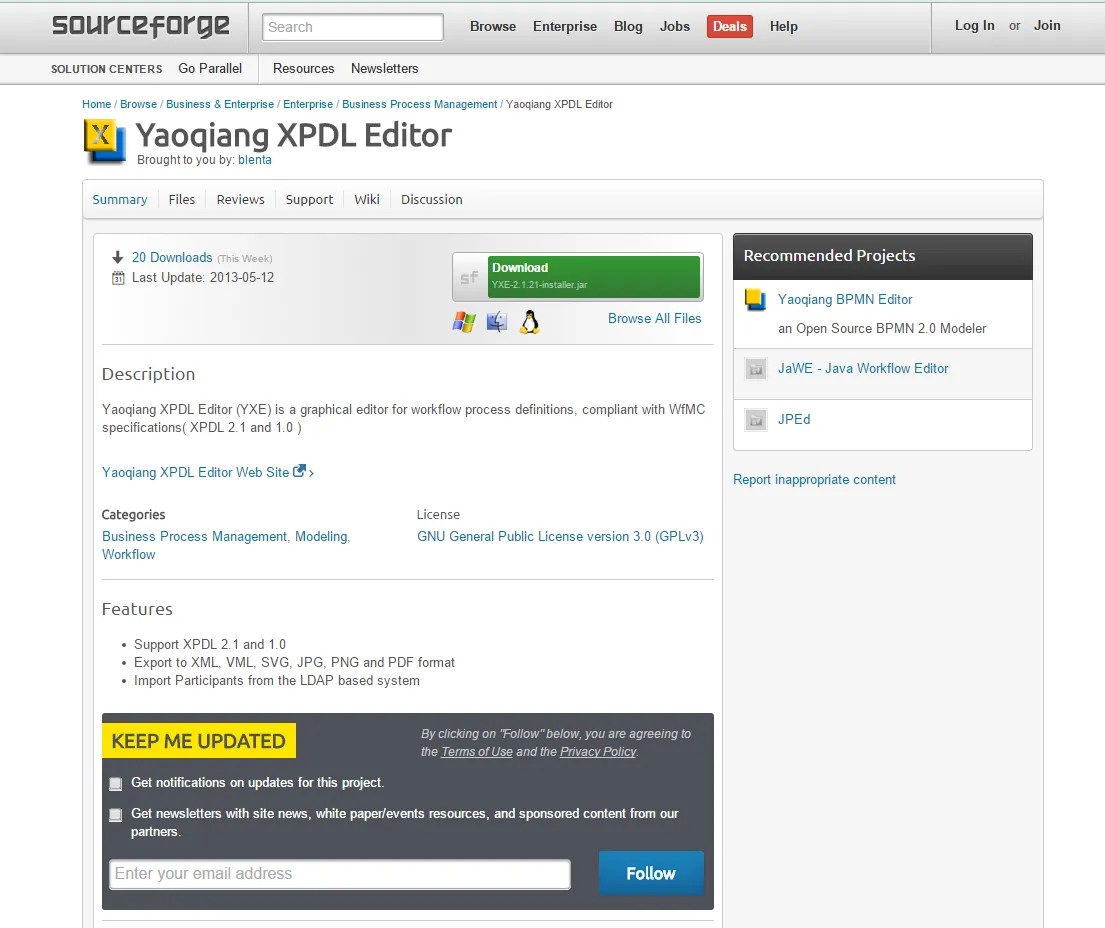Screen dimensions: 1105x928
Task: Click the SourceForge logo
Action: 141,26
